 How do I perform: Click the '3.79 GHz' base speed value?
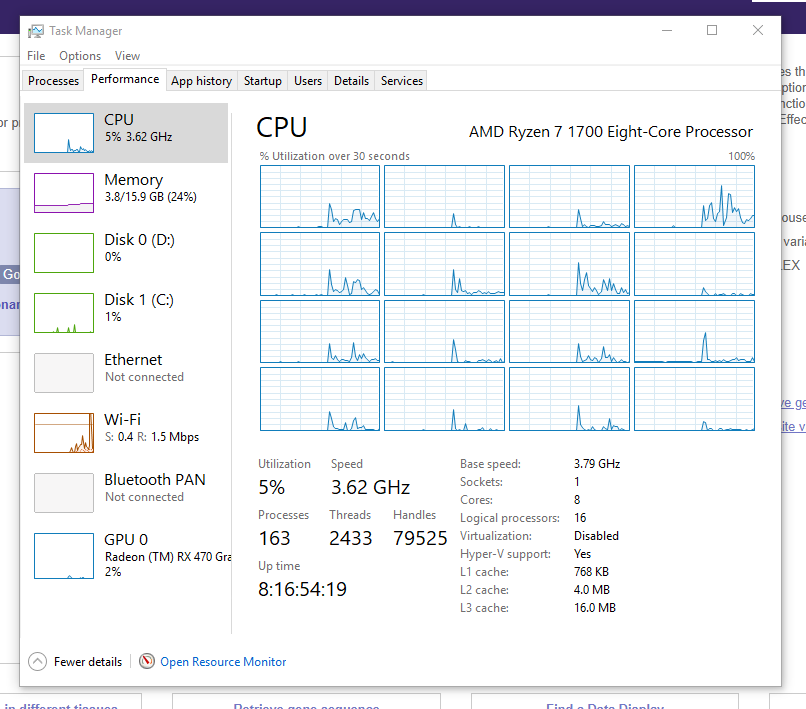(597, 464)
